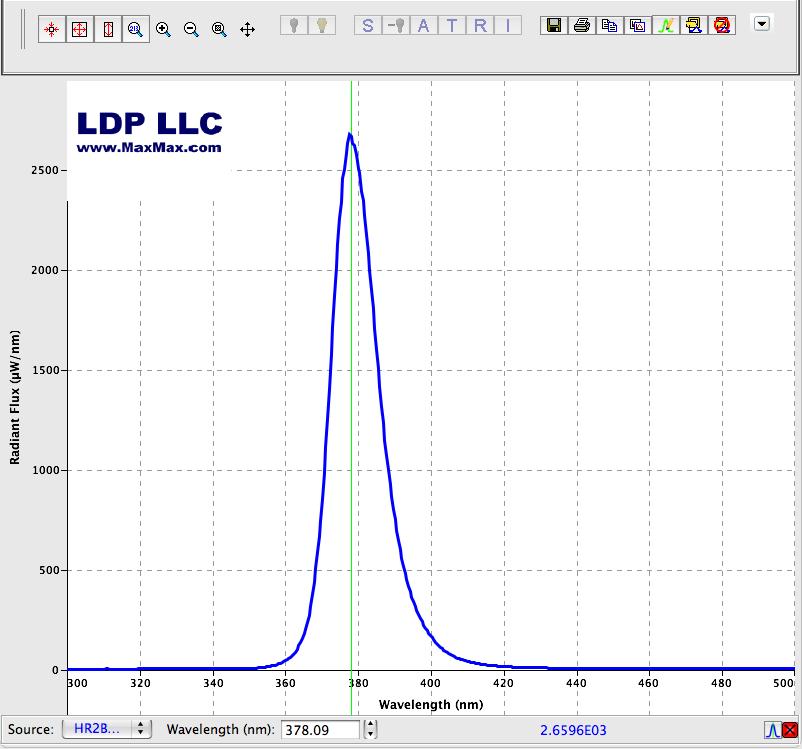Image resolution: width=802 pixels, height=749 pixels.
Task: Click the red X close cursor bar icon
Action: pos(790,730)
